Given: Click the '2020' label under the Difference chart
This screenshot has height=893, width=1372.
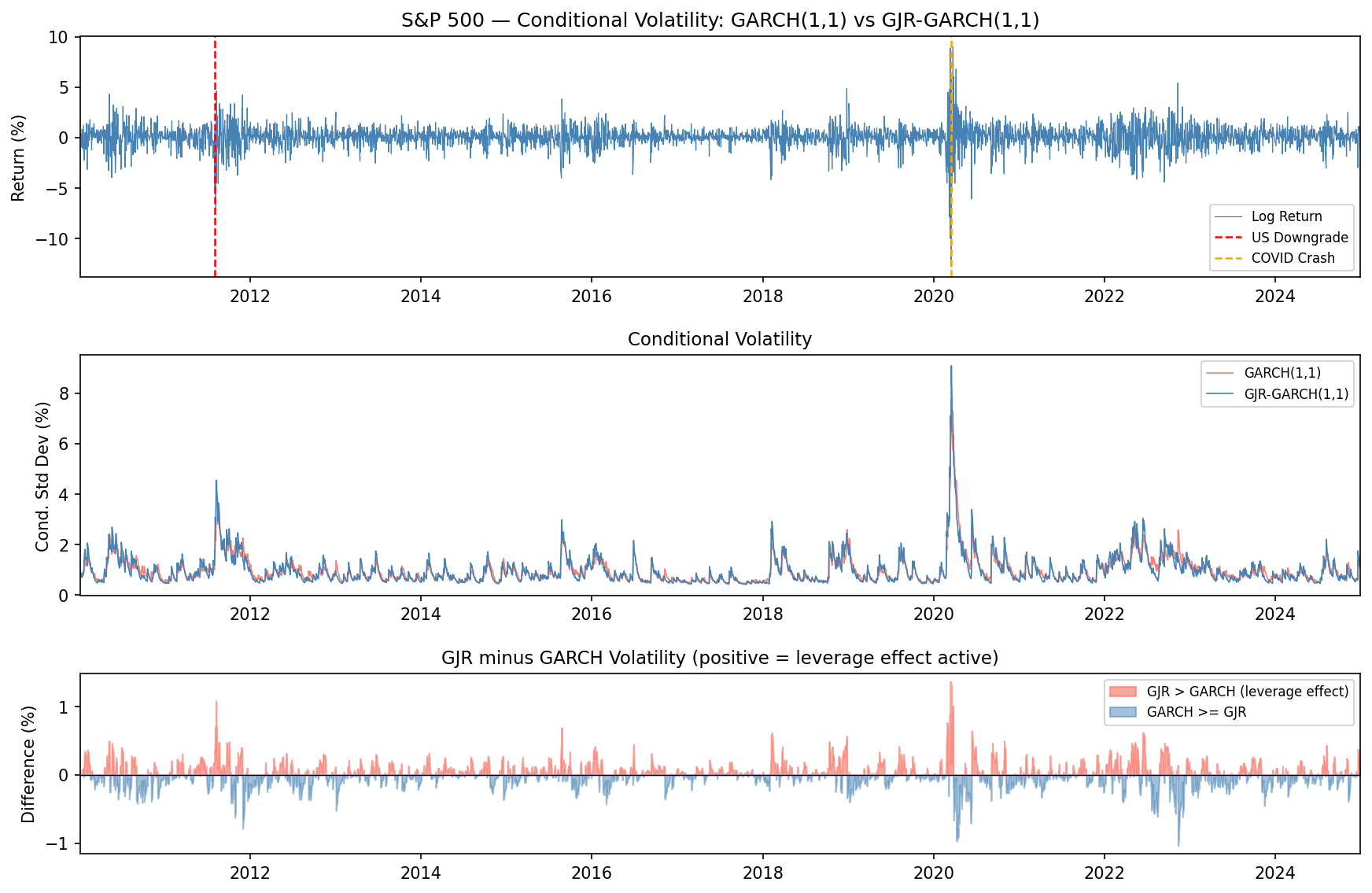Looking at the screenshot, I should pos(933,873).
